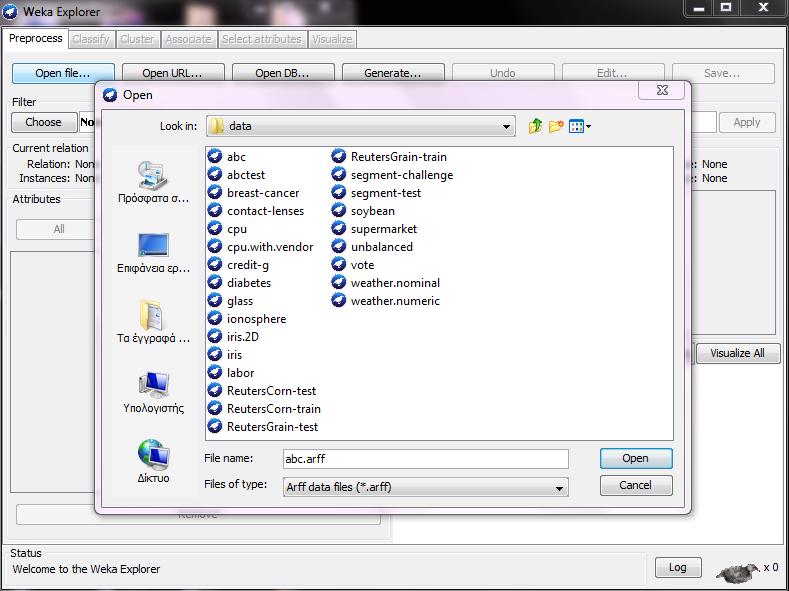Select the labor file icon
This screenshot has height=591, width=789.
215,373
